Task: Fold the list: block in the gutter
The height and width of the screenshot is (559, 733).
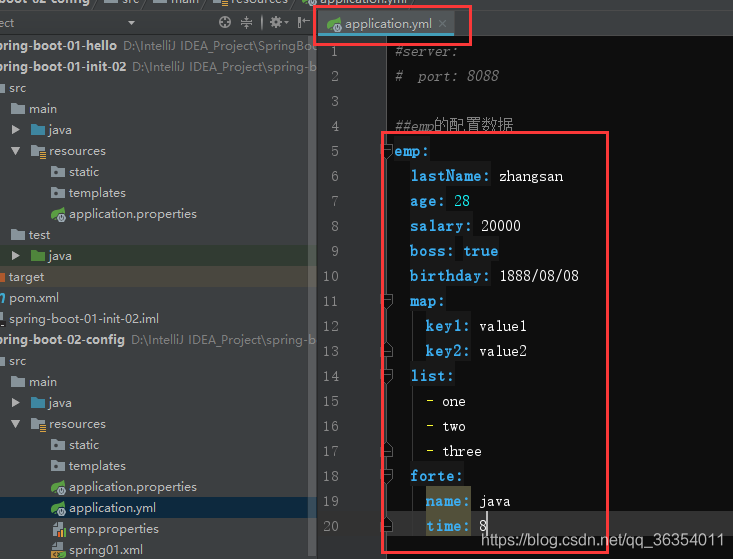Action: point(388,376)
